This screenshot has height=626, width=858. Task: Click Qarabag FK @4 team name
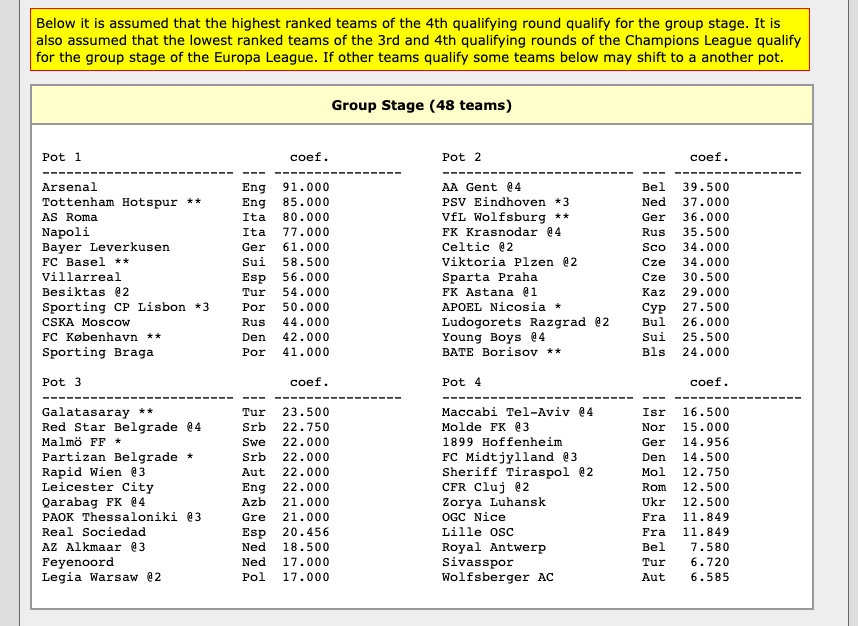[x=94, y=502]
